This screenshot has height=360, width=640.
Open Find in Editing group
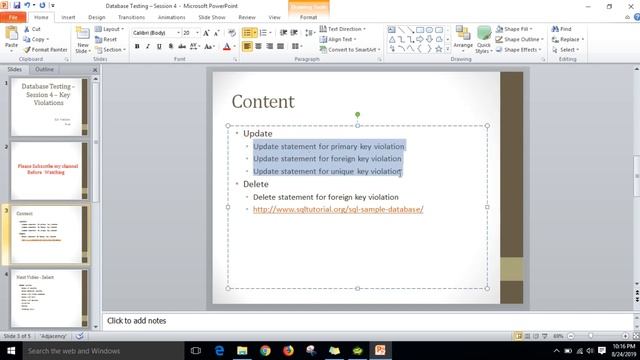tap(562, 29)
